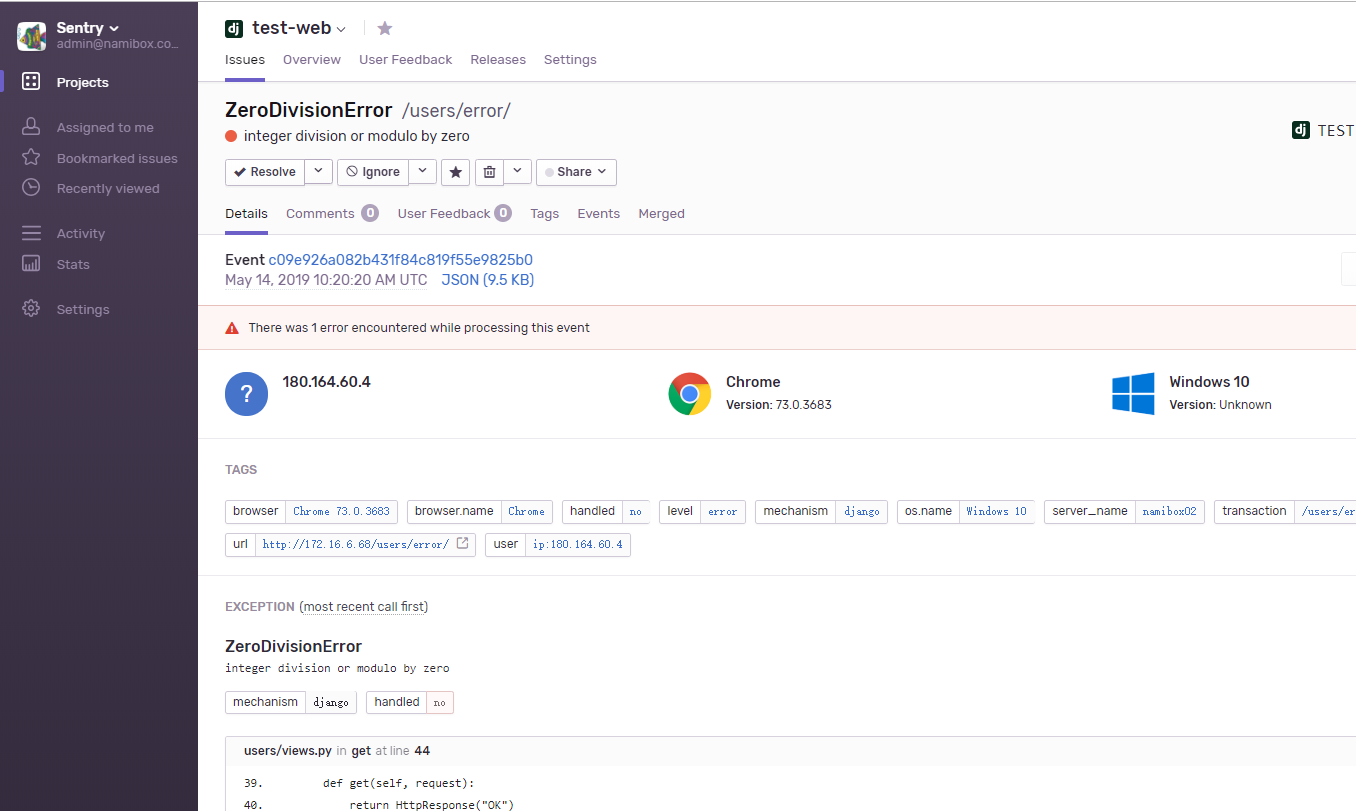The image size is (1356, 811).
Task: Switch to the Issues tab
Action: pyautogui.click(x=245, y=59)
